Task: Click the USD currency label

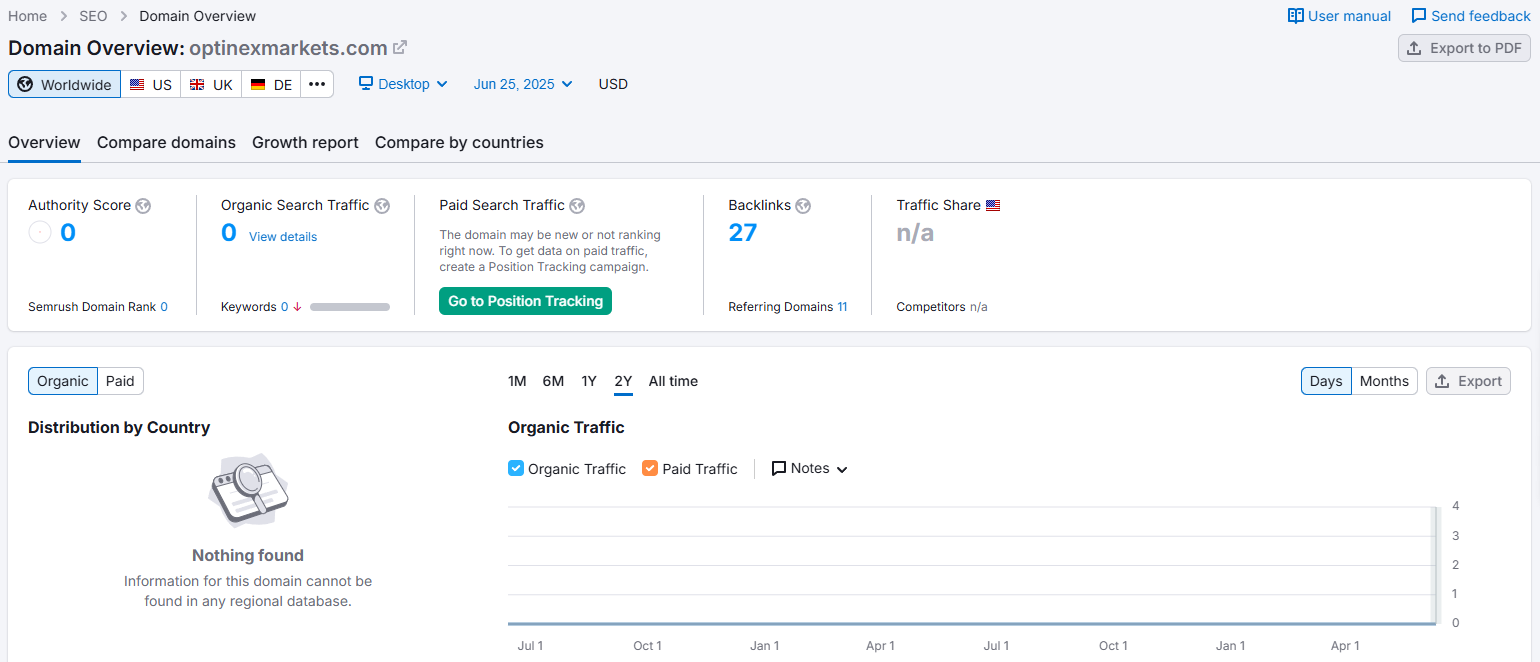Action: pos(613,84)
